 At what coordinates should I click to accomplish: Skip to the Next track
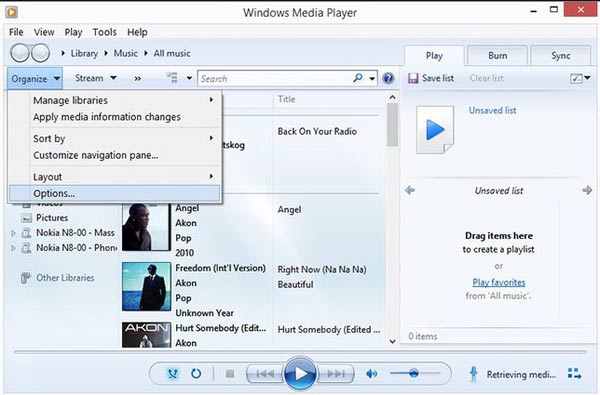click(335, 373)
